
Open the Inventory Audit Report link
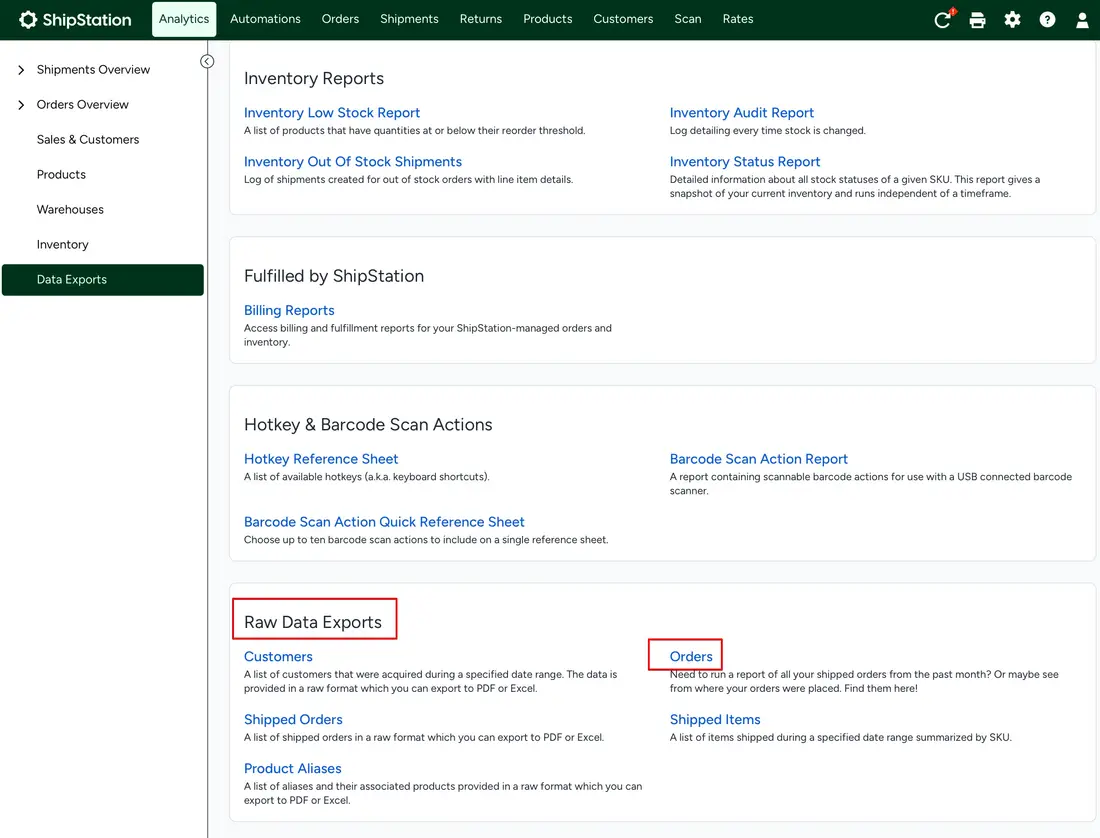click(x=742, y=113)
